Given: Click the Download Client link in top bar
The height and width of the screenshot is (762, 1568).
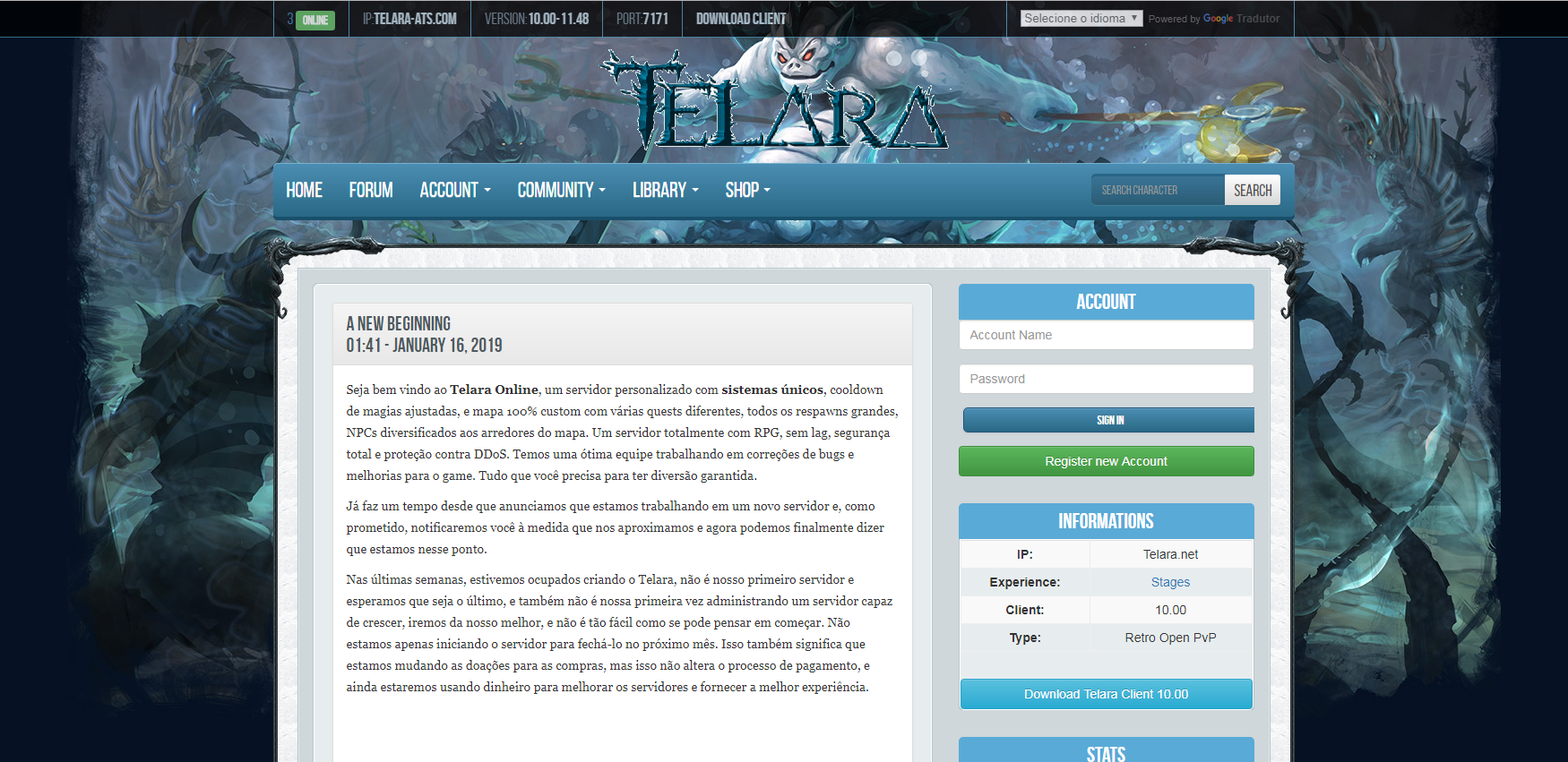Looking at the screenshot, I should pyautogui.click(x=741, y=19).
